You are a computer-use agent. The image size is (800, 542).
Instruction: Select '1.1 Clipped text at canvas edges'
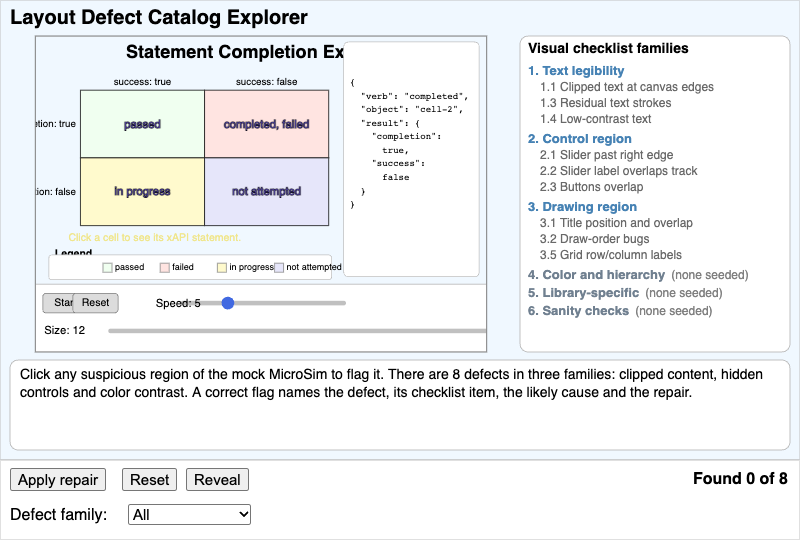(x=627, y=87)
